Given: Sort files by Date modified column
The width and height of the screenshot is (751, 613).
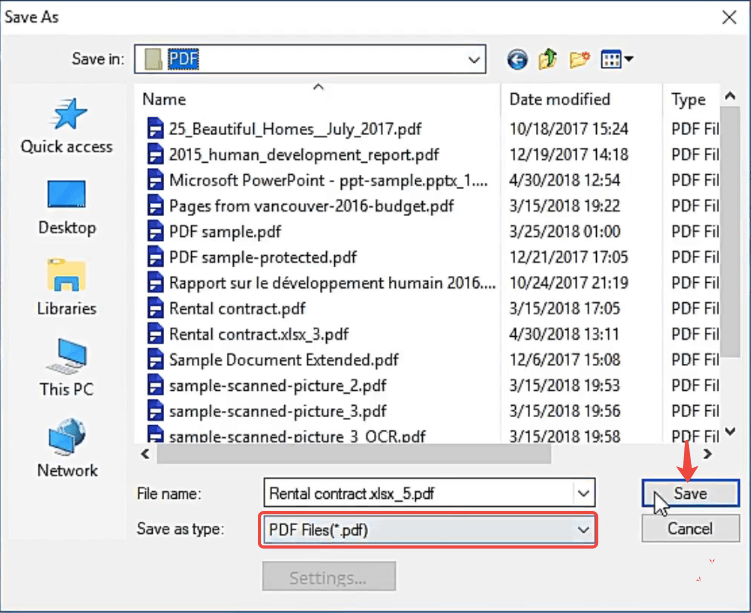Looking at the screenshot, I should [559, 99].
